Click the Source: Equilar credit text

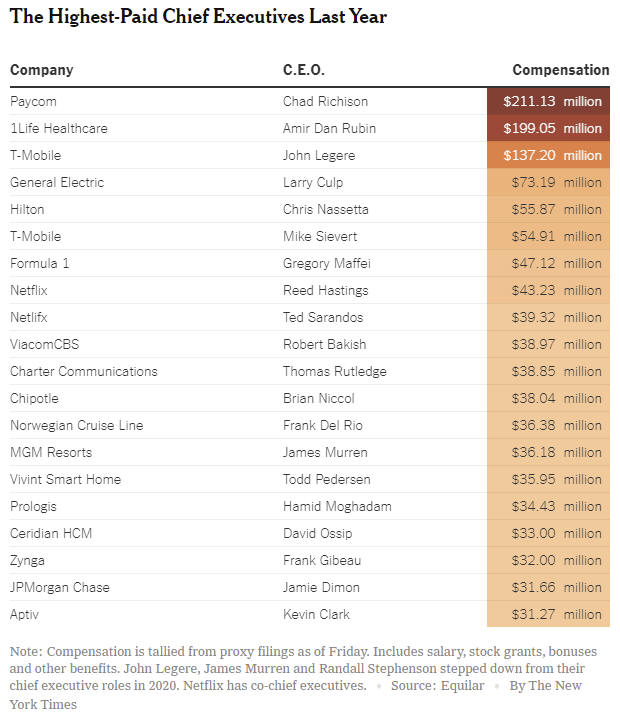pyautogui.click(x=437, y=686)
